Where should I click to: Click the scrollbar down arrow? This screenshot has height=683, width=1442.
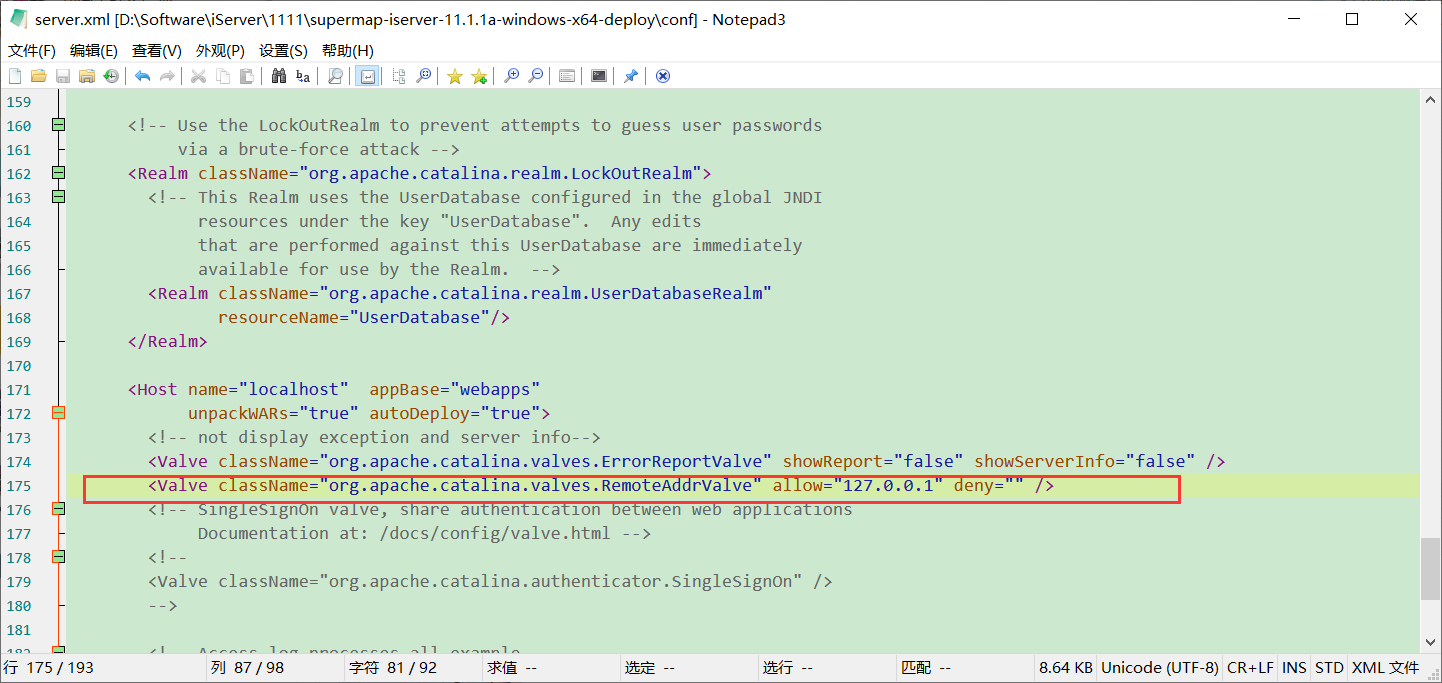[x=1430, y=644]
